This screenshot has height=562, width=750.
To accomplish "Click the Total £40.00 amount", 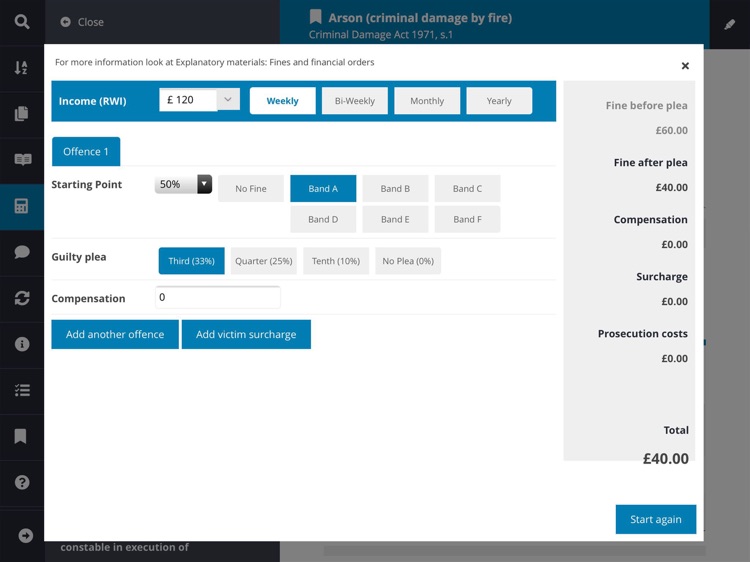I will 666,459.
